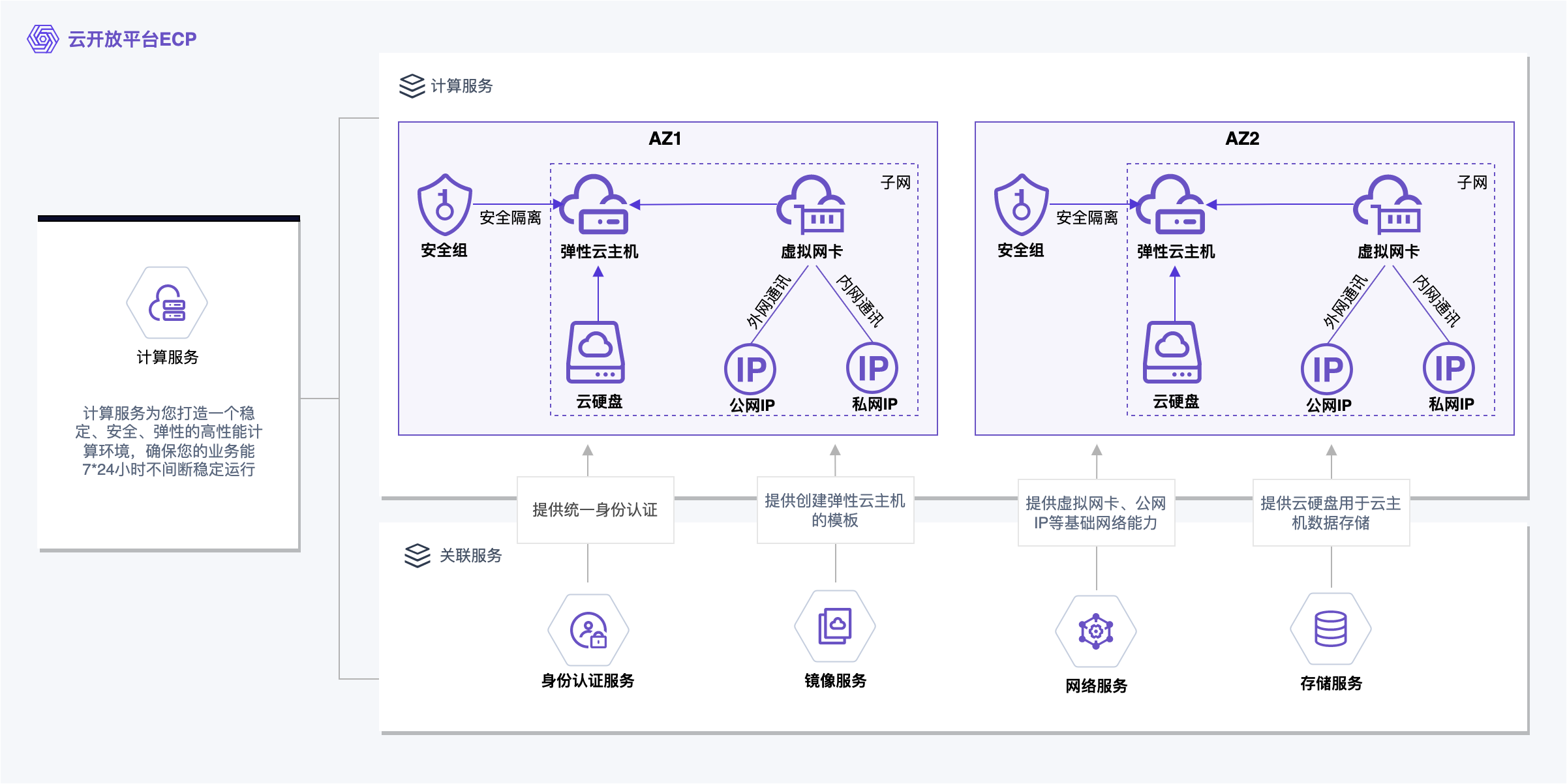Viewport: 1567px width, 784px height.
Task: Select the 提供云硬盘用于云主机数据存储 box
Action: coord(1331,513)
